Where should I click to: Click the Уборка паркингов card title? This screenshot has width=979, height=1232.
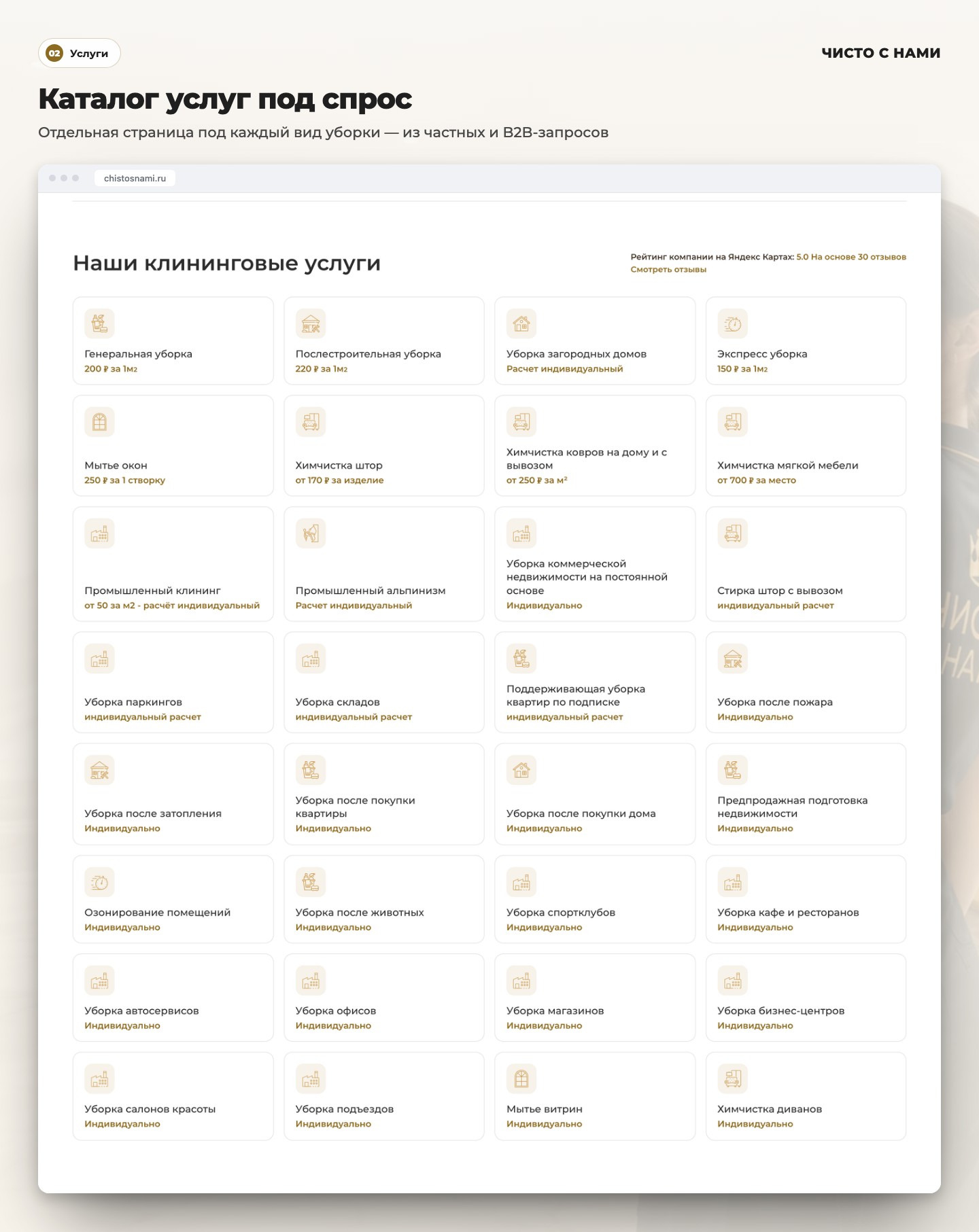(x=133, y=702)
